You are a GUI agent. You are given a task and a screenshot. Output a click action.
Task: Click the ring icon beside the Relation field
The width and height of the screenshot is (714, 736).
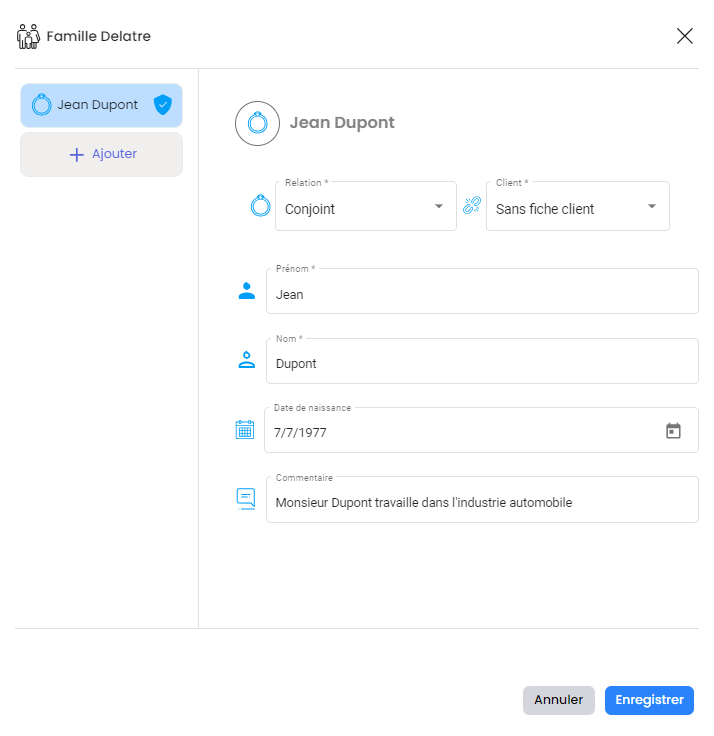click(x=261, y=206)
